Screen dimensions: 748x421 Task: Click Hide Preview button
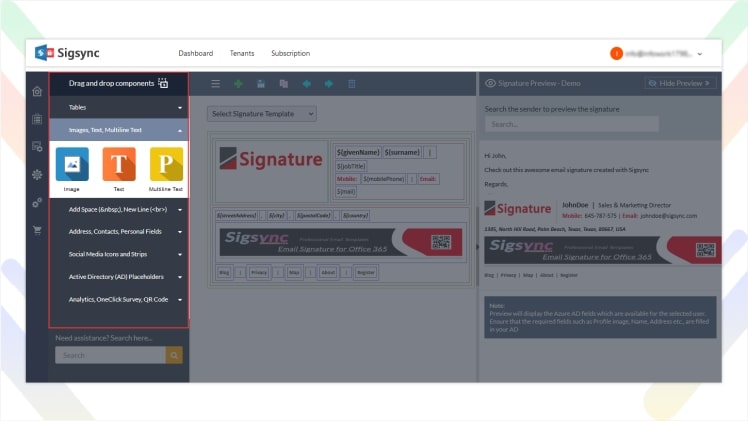[x=680, y=83]
